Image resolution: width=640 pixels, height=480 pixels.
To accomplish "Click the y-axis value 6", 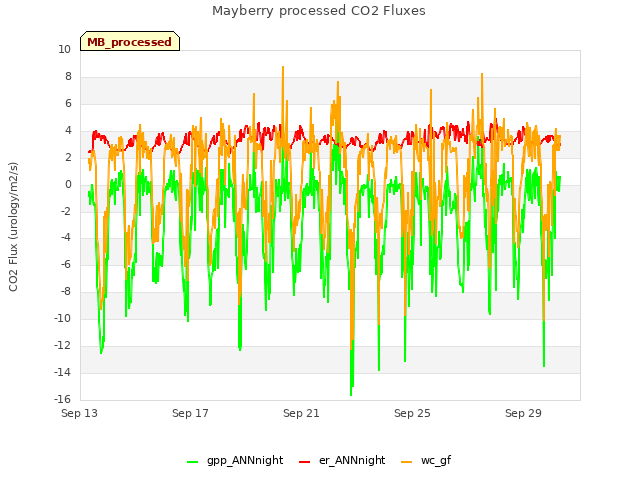I will tap(68, 103).
